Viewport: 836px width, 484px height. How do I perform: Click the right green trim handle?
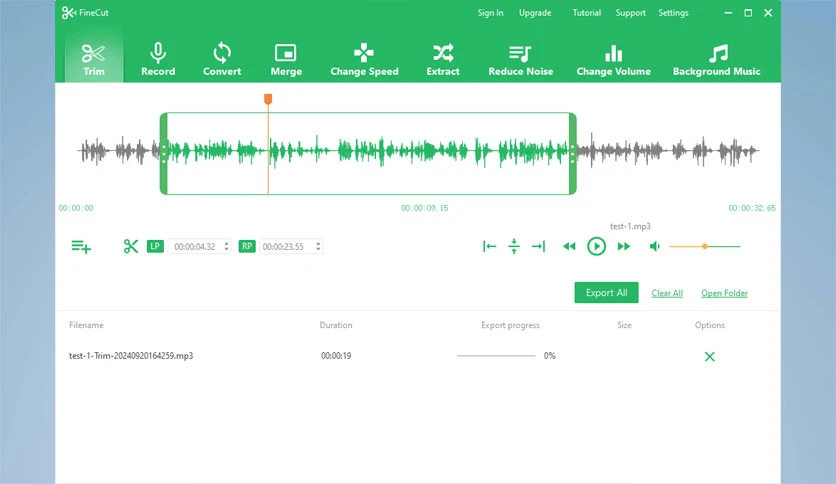[x=573, y=154]
